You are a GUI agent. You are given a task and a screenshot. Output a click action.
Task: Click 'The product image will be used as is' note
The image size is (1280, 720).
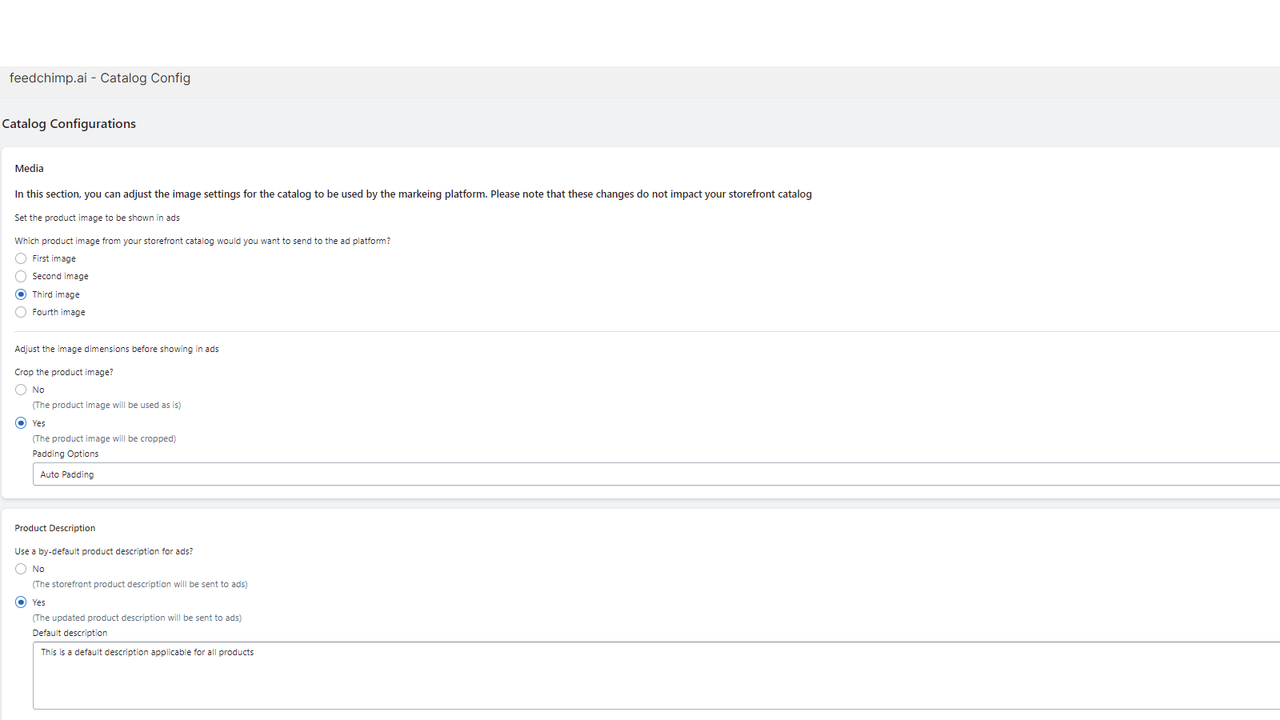107,406
